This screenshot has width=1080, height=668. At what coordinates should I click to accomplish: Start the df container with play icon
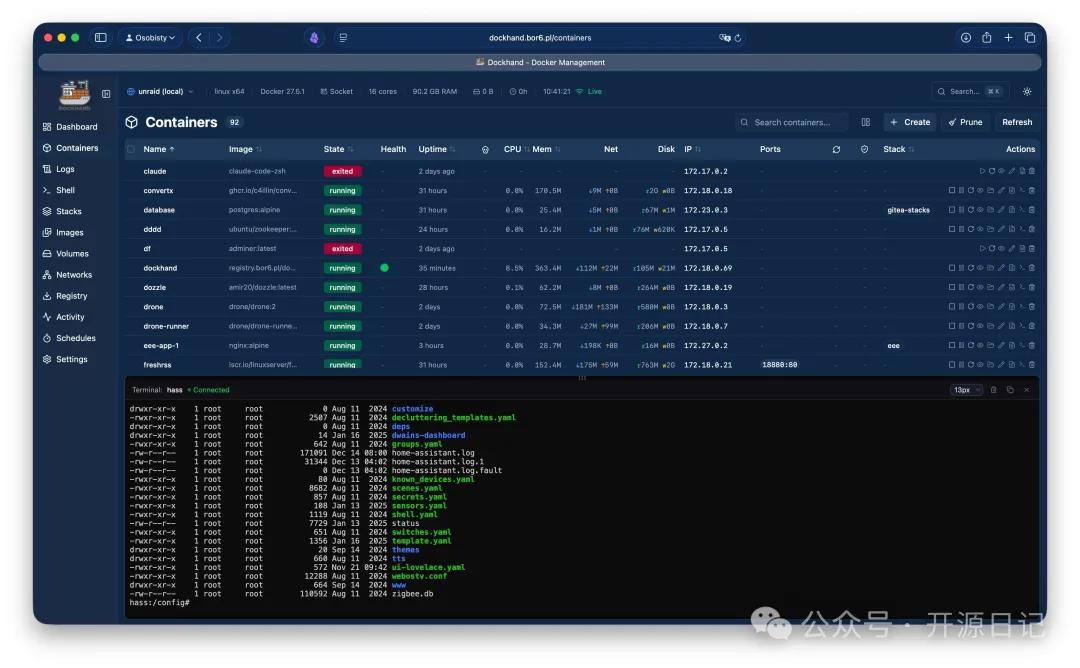[x=983, y=248]
